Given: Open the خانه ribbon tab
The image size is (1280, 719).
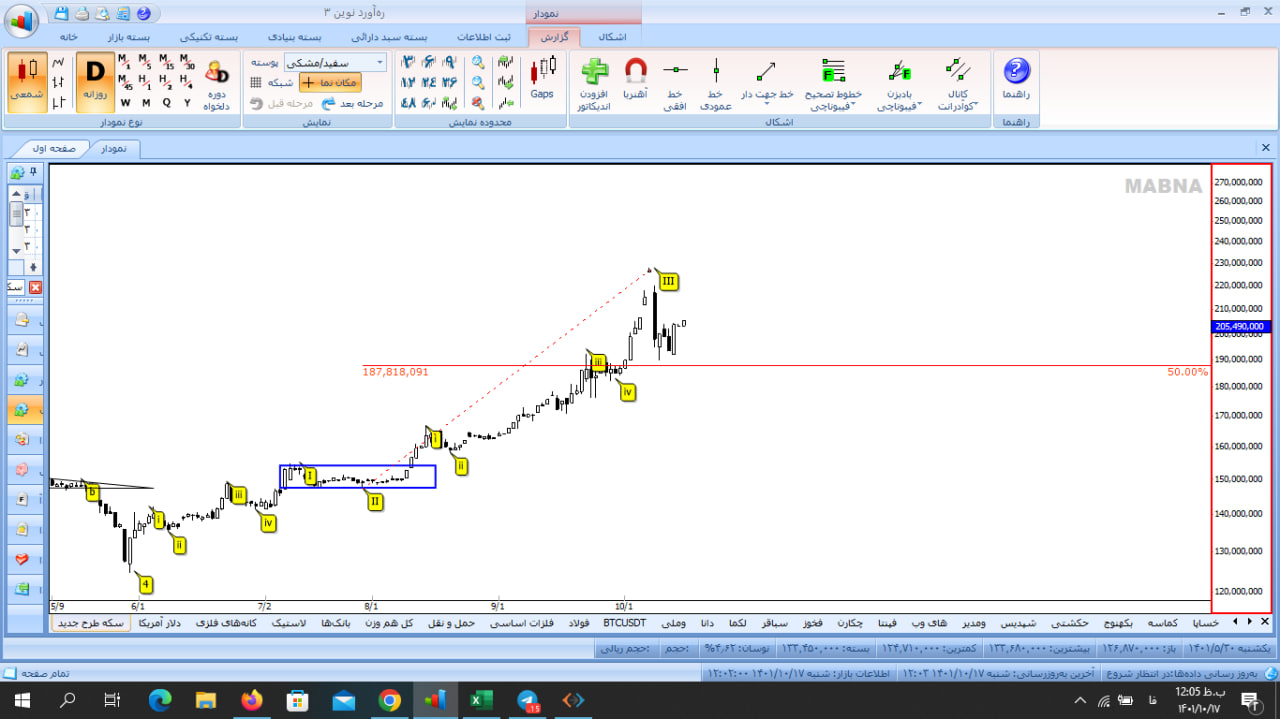Looking at the screenshot, I should (x=69, y=36).
